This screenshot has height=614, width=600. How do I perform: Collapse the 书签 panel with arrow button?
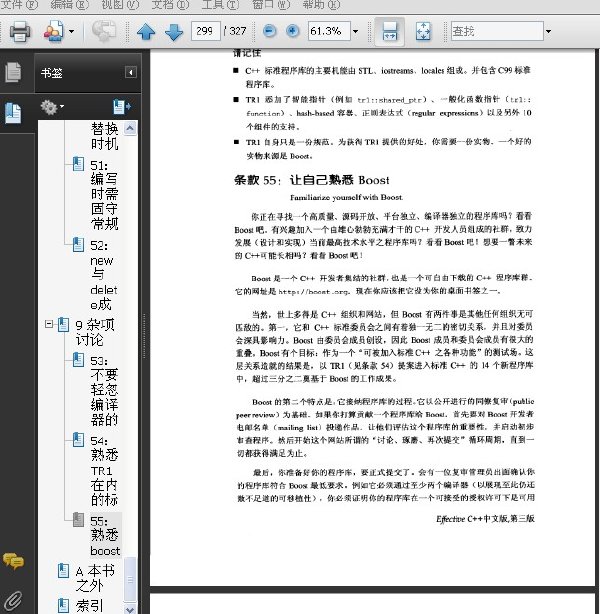click(x=131, y=72)
